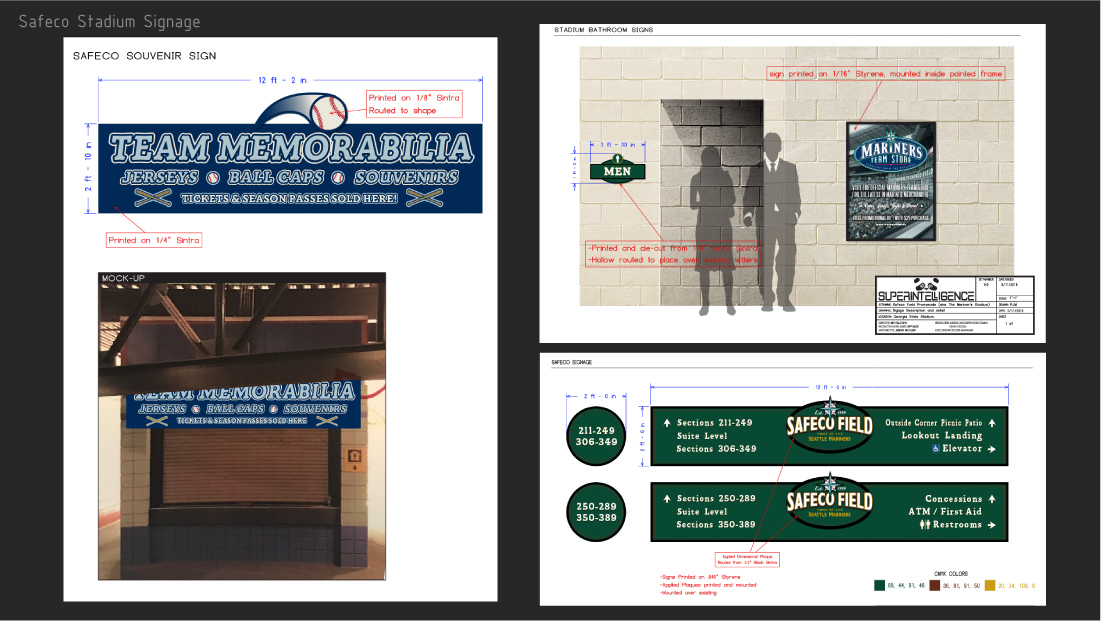Click the SAFECO SIGNAGE heading
This screenshot has width=1101, height=621.
click(572, 362)
